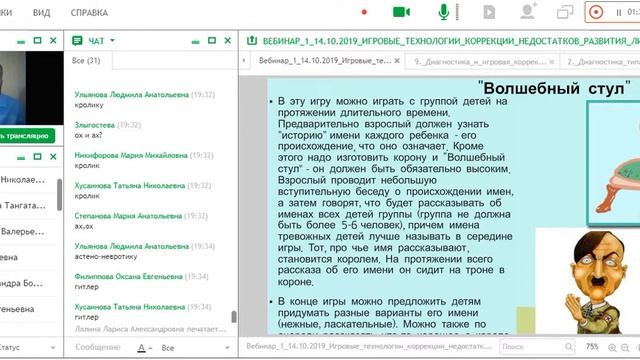Click the Сообщение message input field
Screen dimensions: 640x360
98,347
